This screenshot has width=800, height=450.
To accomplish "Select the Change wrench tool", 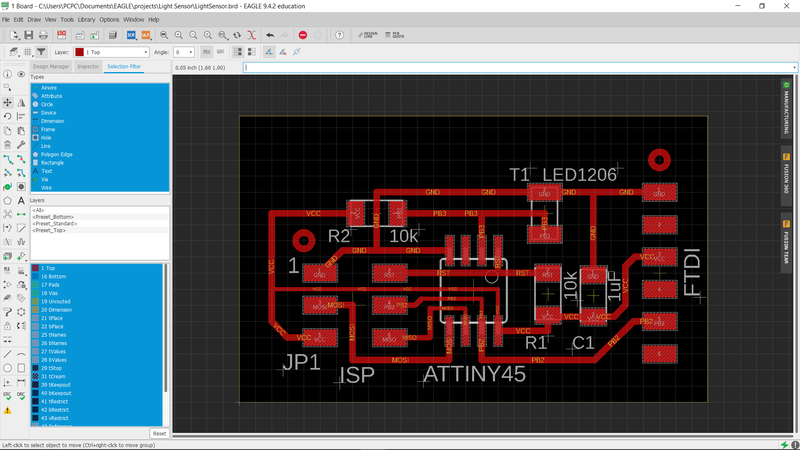I will tap(21, 145).
